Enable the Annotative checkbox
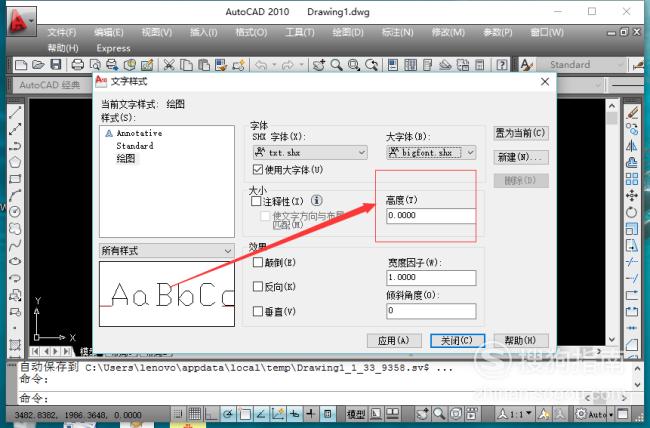Image resolution: width=650 pixels, height=428 pixels. point(256,201)
